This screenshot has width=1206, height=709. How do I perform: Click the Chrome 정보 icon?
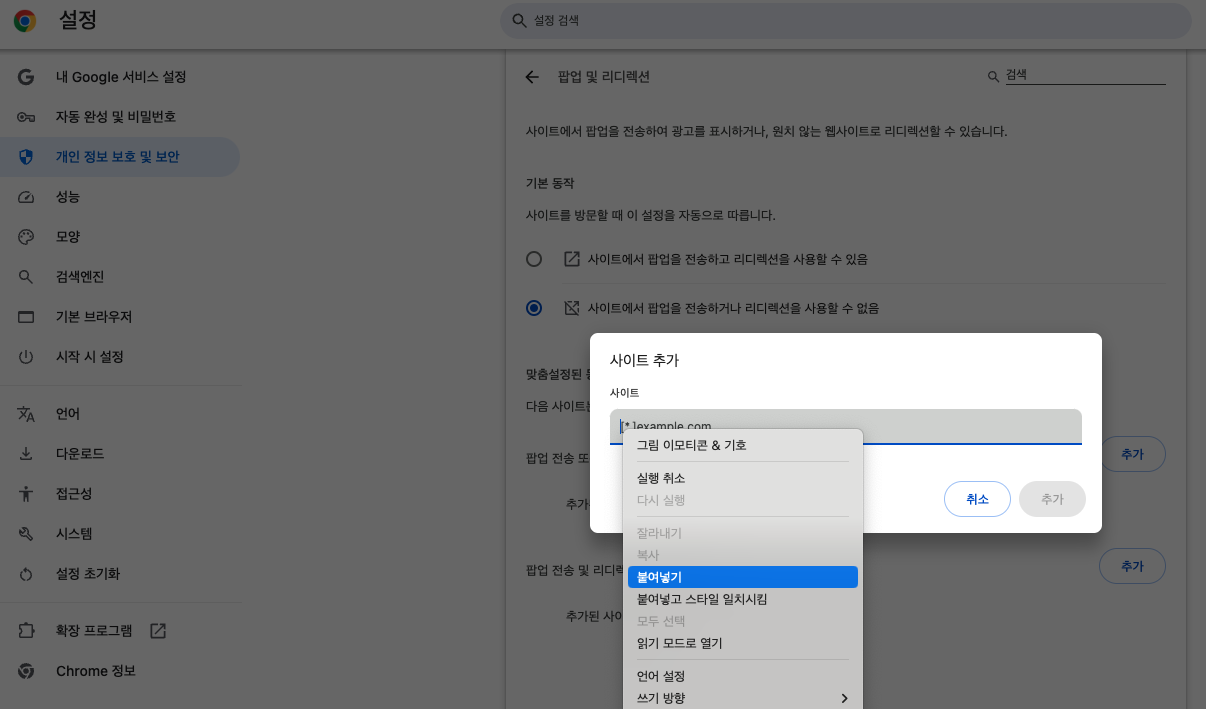click(26, 671)
